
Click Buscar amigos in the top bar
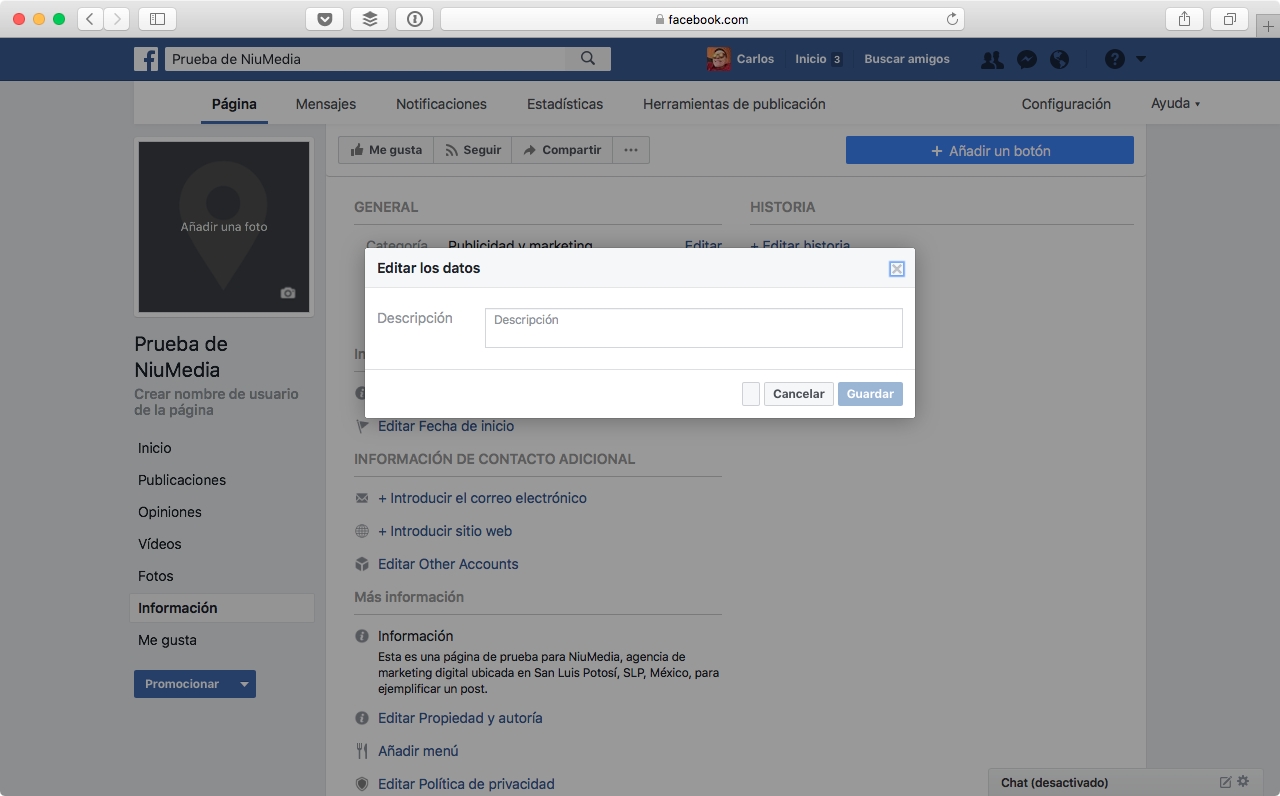point(907,59)
